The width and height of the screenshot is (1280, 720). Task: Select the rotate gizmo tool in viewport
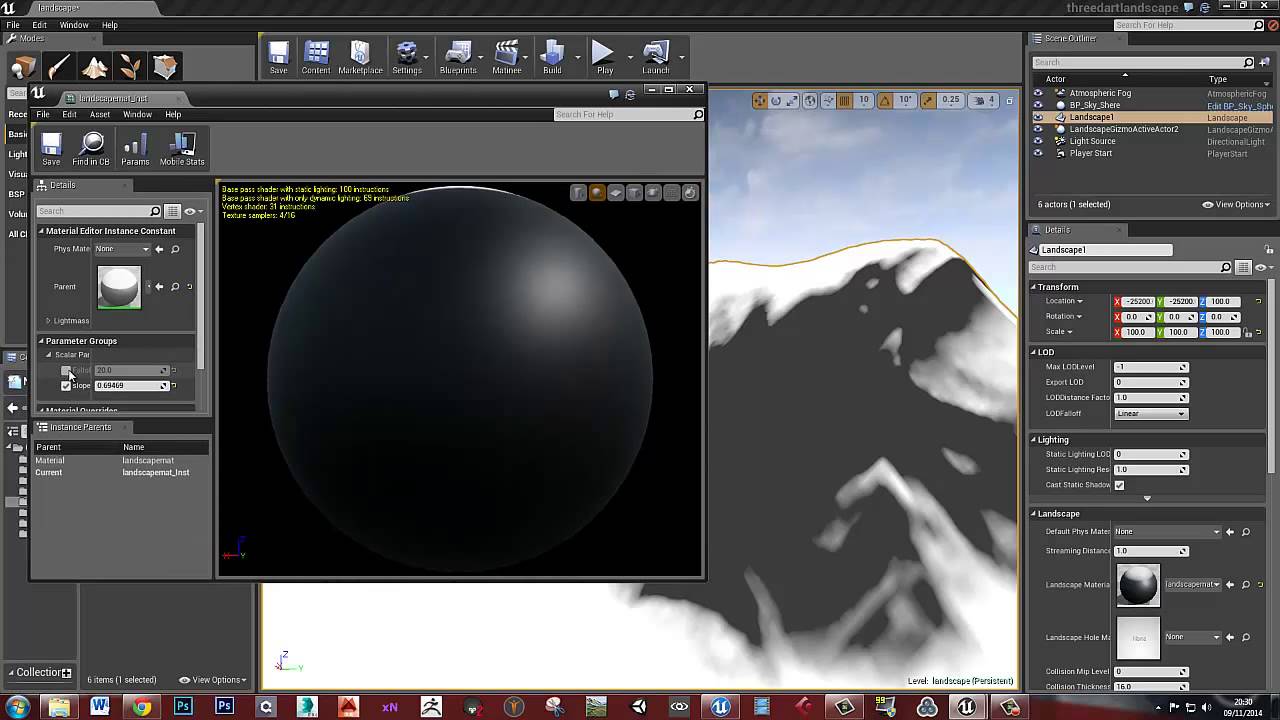click(x=776, y=100)
